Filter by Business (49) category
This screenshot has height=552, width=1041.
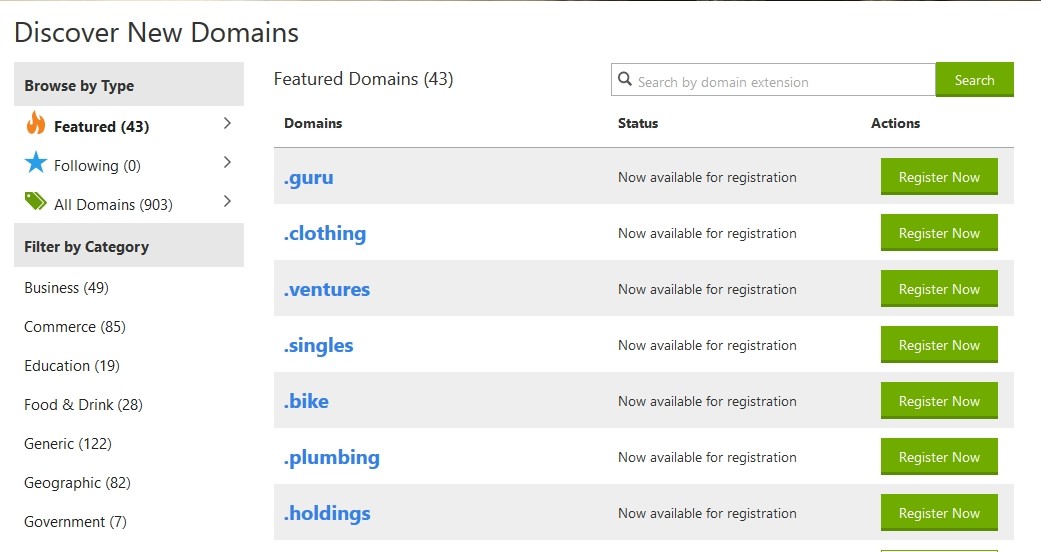click(x=66, y=288)
